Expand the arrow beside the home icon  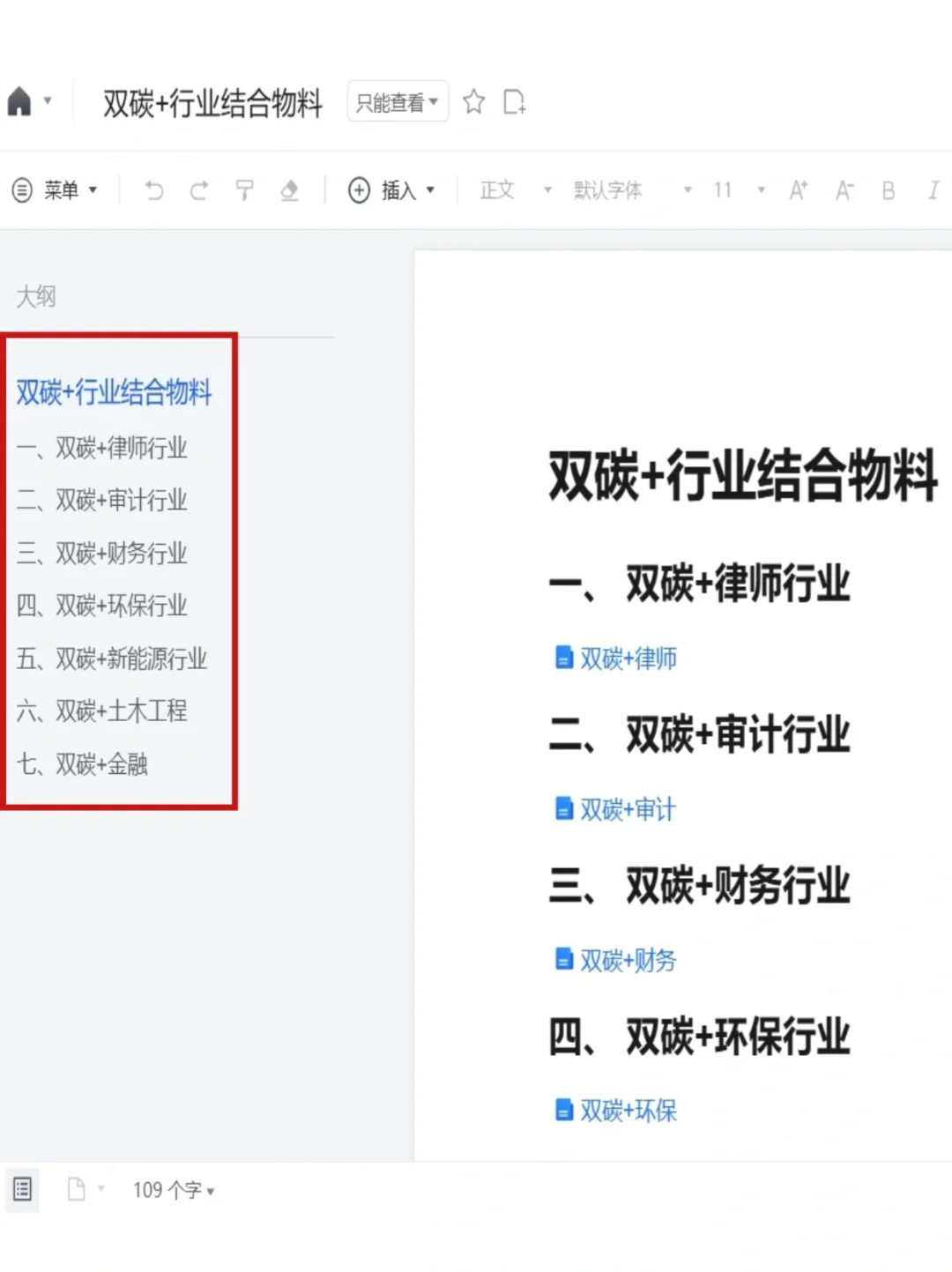click(48, 100)
